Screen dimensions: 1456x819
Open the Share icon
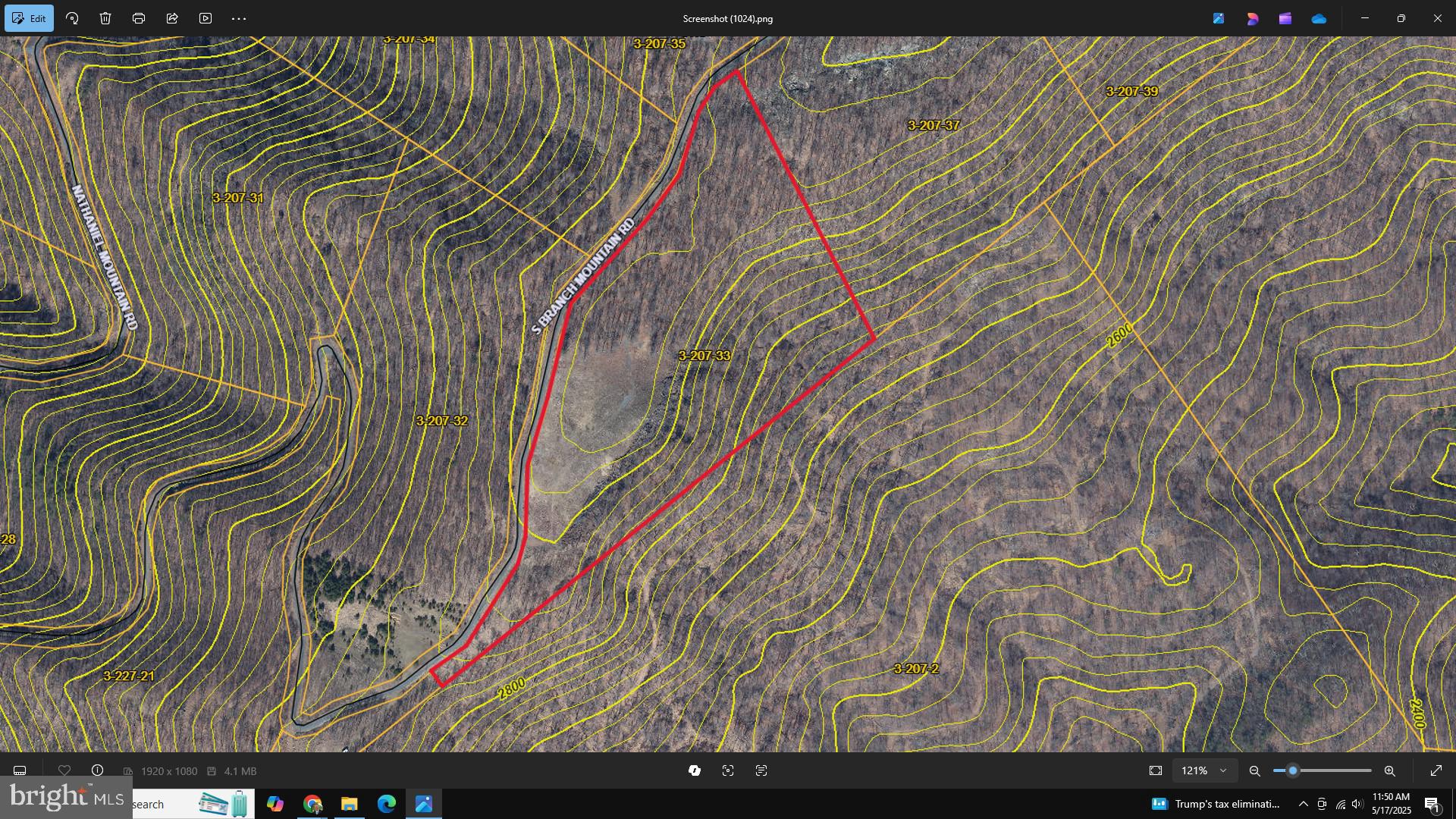172,18
